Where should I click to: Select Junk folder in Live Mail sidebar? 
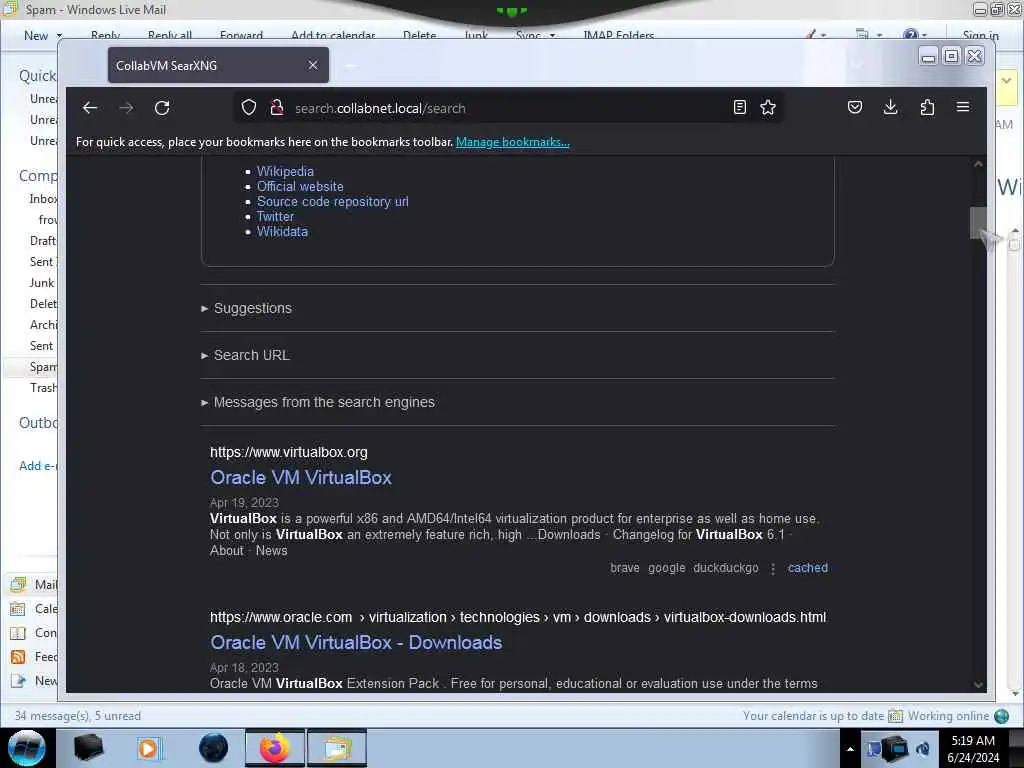42,283
